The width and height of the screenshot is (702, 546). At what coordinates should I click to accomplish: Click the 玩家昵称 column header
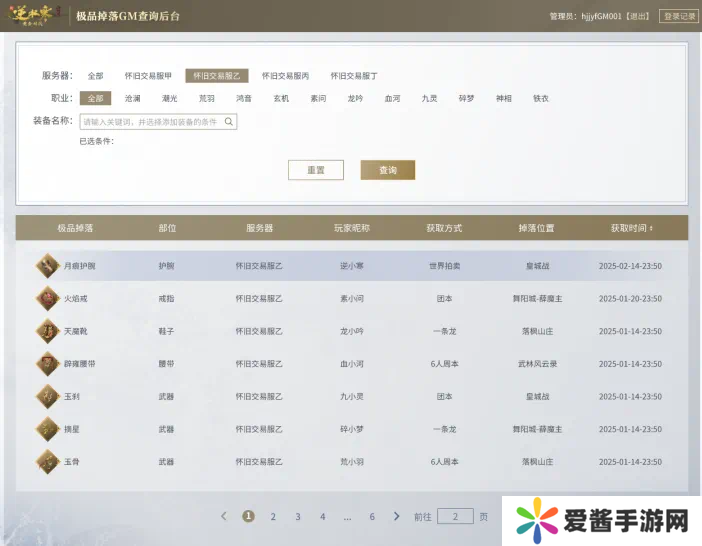click(352, 228)
